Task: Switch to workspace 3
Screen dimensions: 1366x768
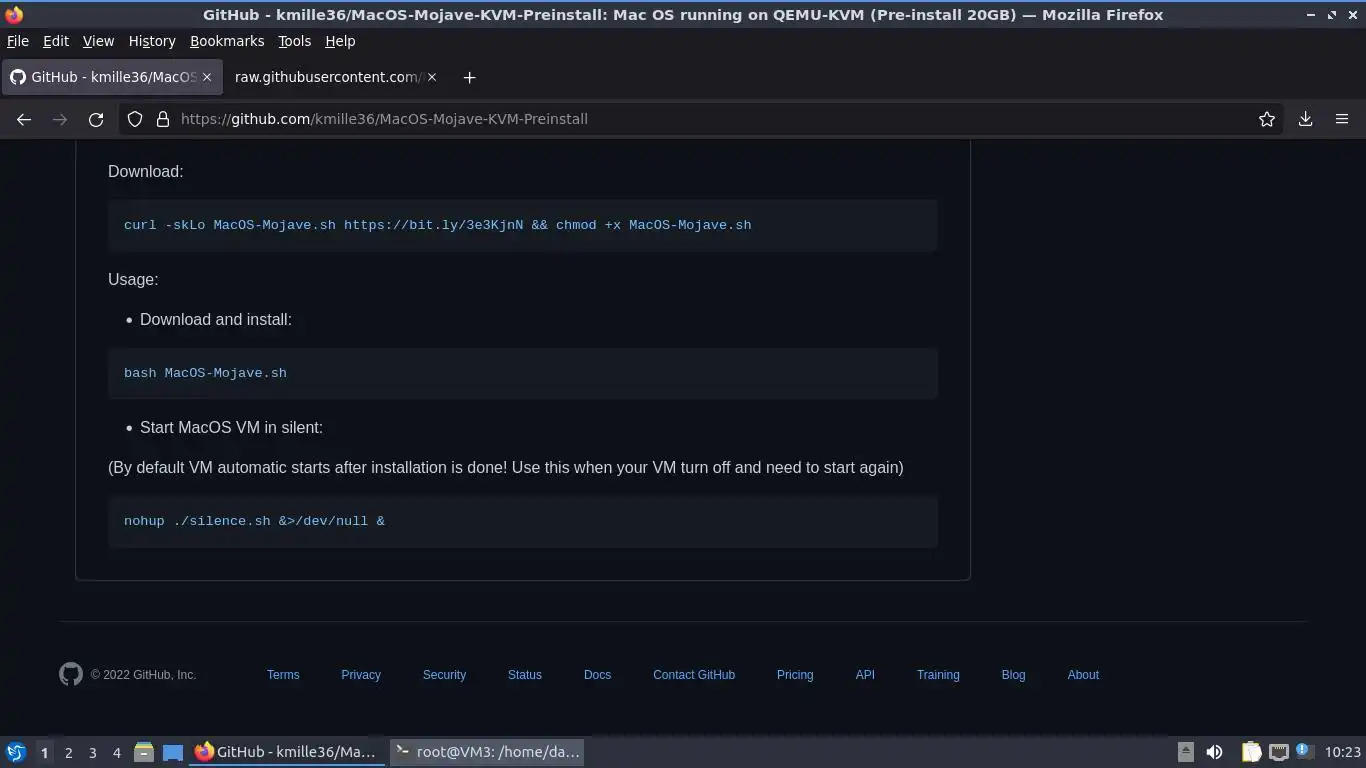Action: coord(92,752)
